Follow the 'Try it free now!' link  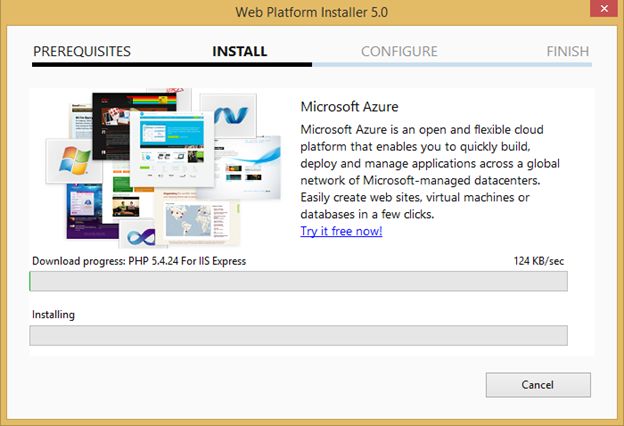click(x=341, y=231)
